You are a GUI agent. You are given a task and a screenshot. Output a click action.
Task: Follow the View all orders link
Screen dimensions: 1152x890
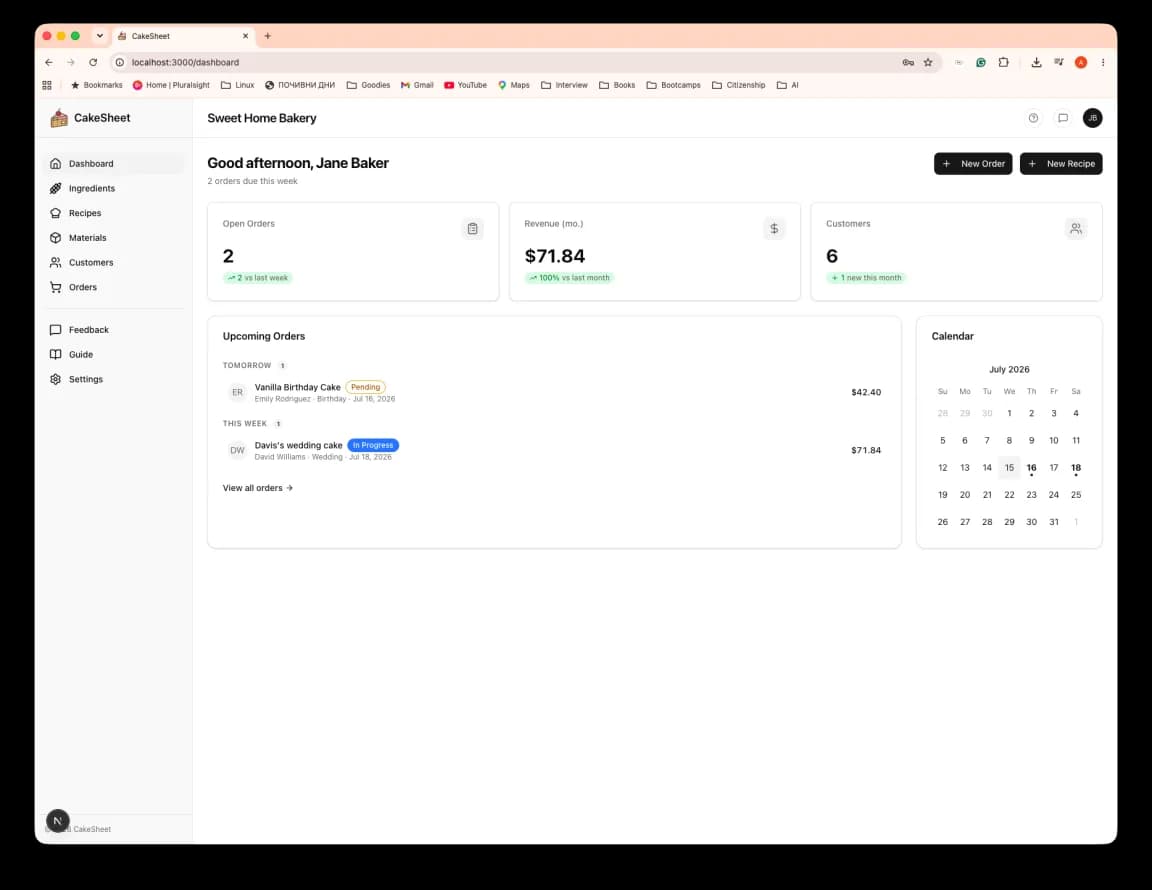coord(258,488)
